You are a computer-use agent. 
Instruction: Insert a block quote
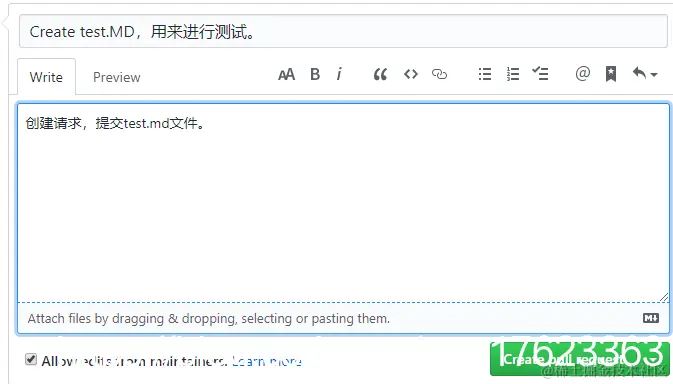click(x=380, y=75)
